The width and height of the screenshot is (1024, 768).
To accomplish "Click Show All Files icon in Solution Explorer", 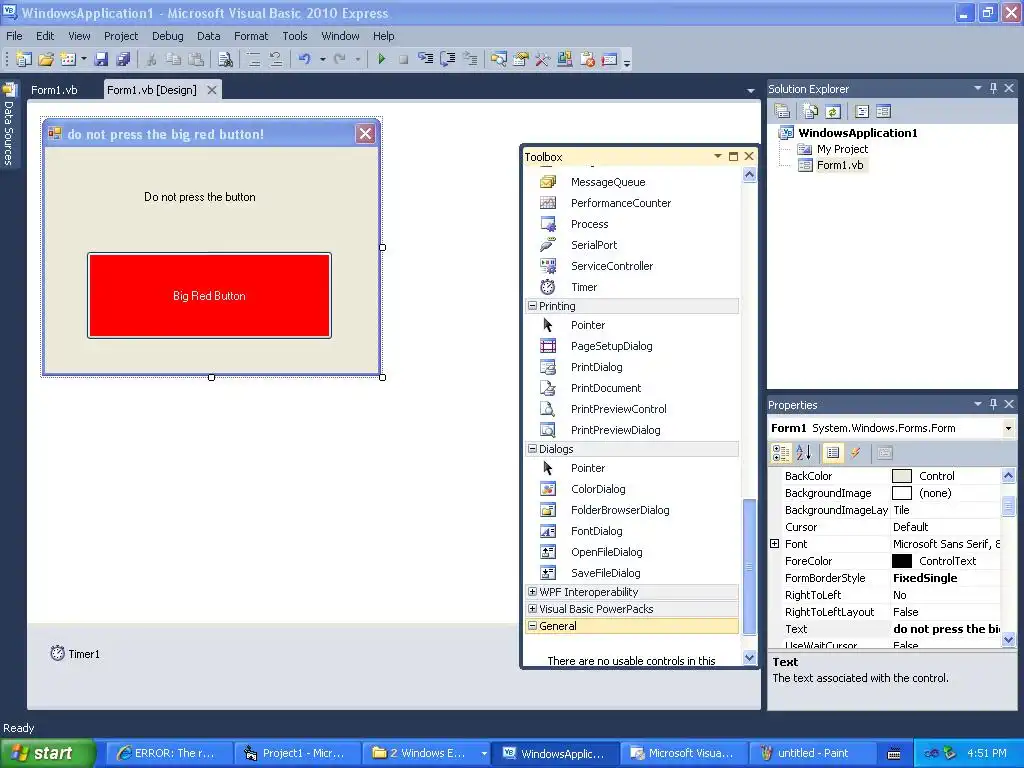I will (810, 112).
